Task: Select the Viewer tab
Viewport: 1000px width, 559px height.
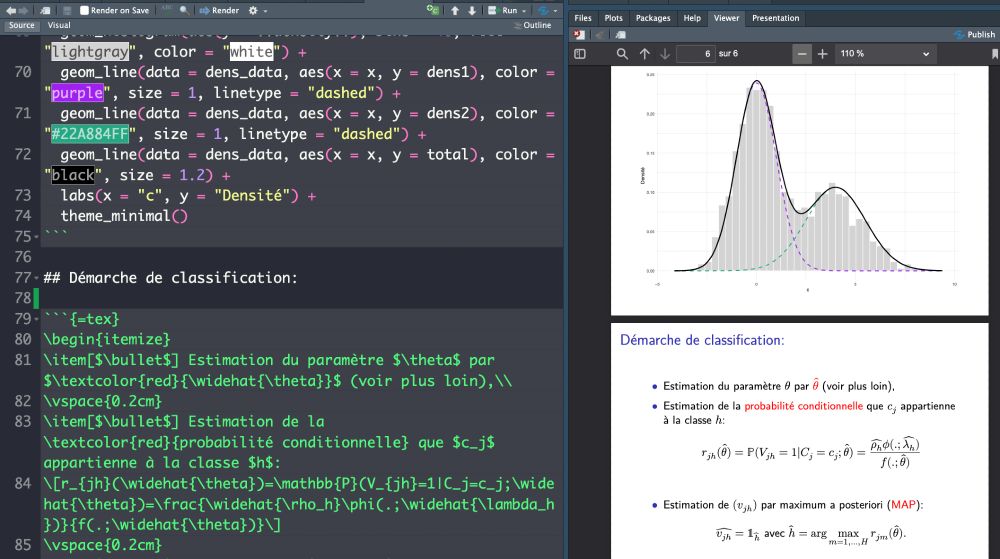Action: tap(726, 18)
